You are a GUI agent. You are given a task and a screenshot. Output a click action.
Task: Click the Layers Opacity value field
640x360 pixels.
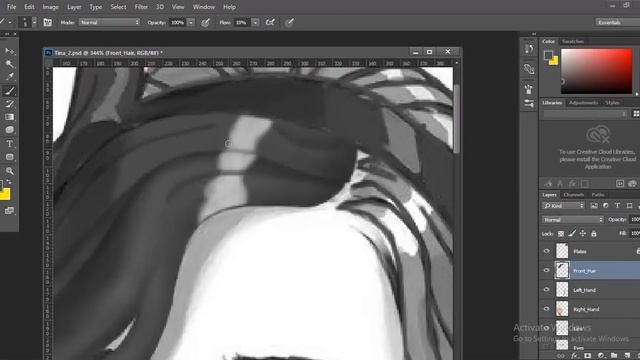pos(635,220)
